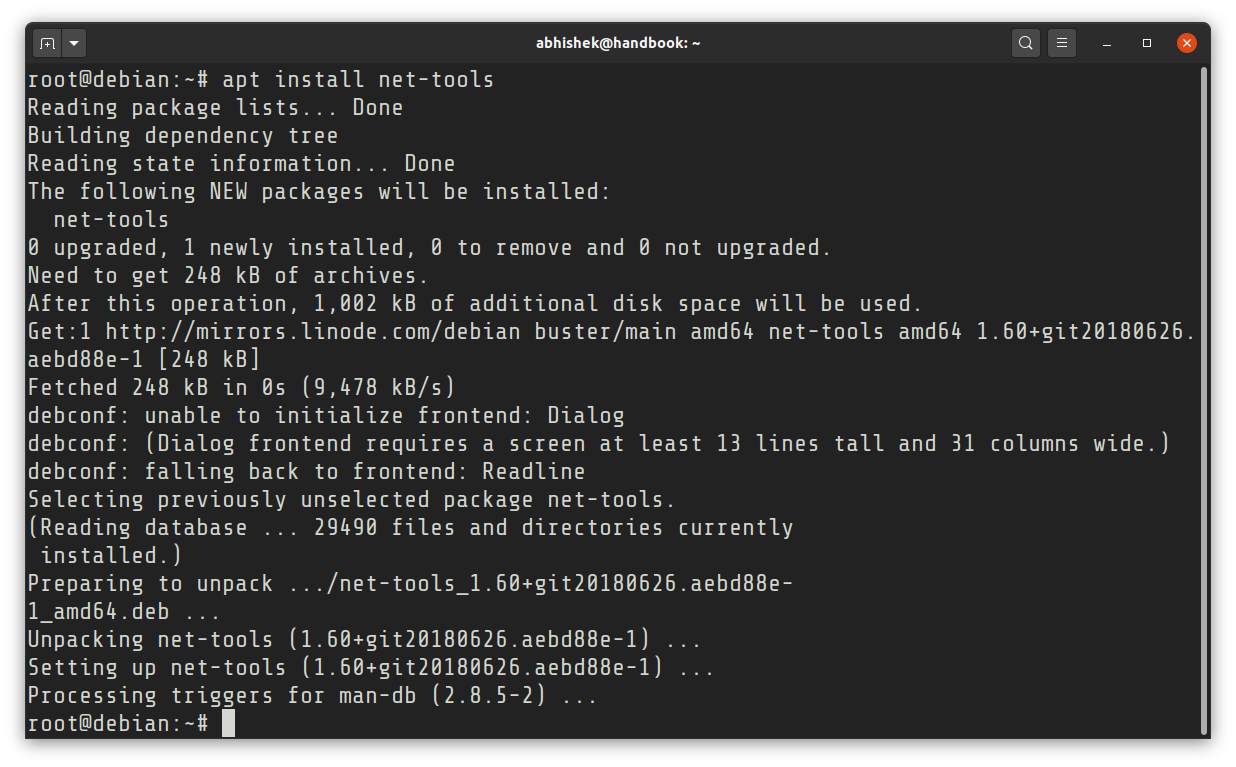The width and height of the screenshot is (1236, 767).
Task: Open the dropdown arrow next to the new-tab button
Action: (x=73, y=43)
